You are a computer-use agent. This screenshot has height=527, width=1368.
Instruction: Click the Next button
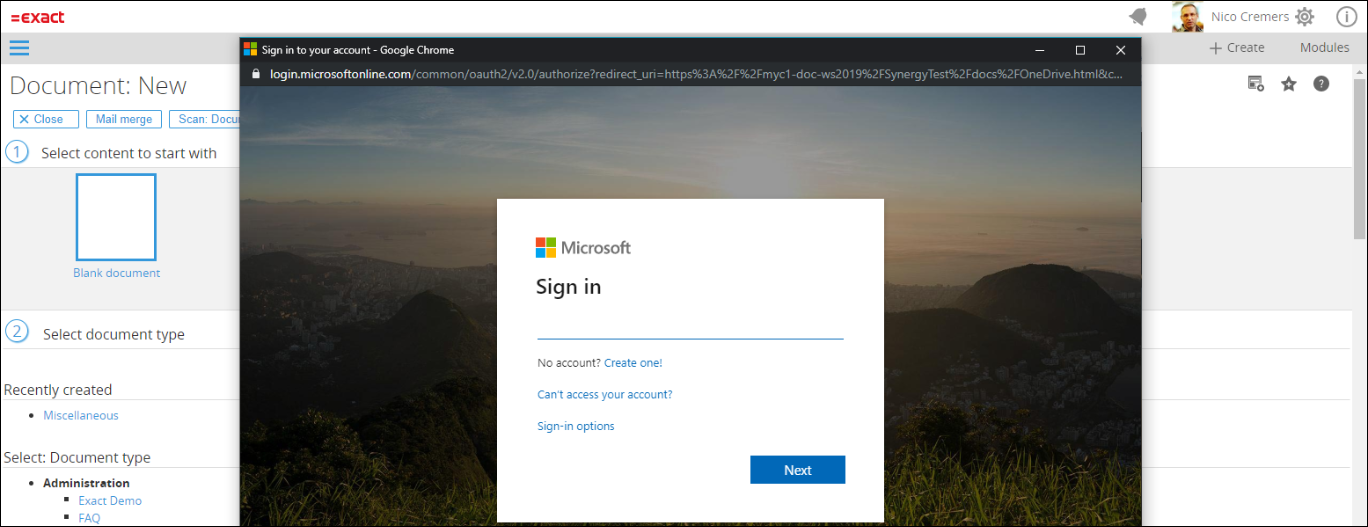coord(798,470)
